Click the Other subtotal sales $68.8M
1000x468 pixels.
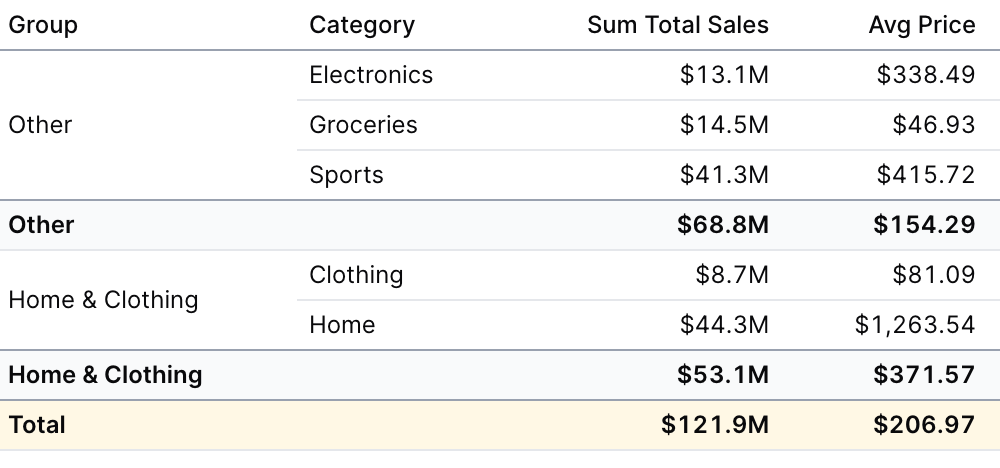722,225
